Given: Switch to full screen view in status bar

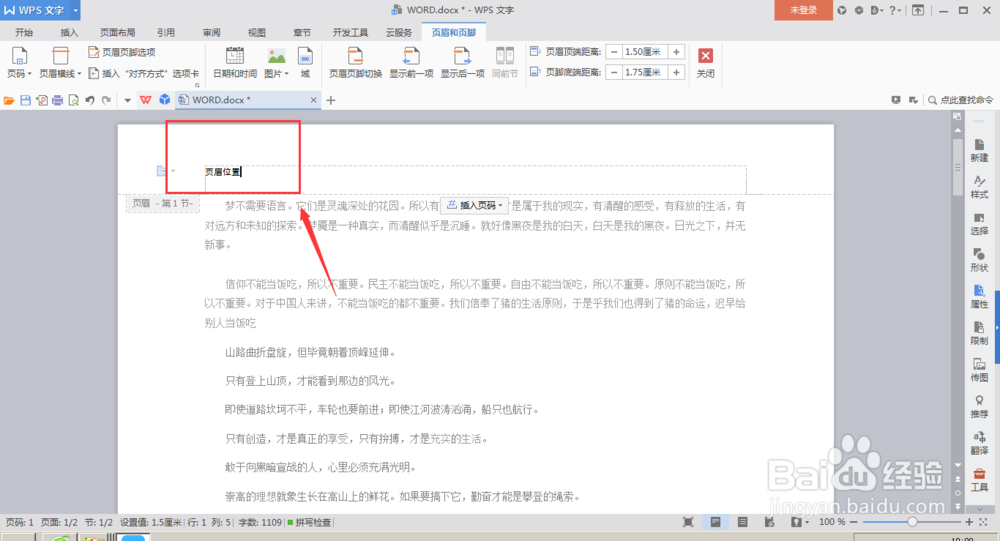Looking at the screenshot, I should 688,522.
